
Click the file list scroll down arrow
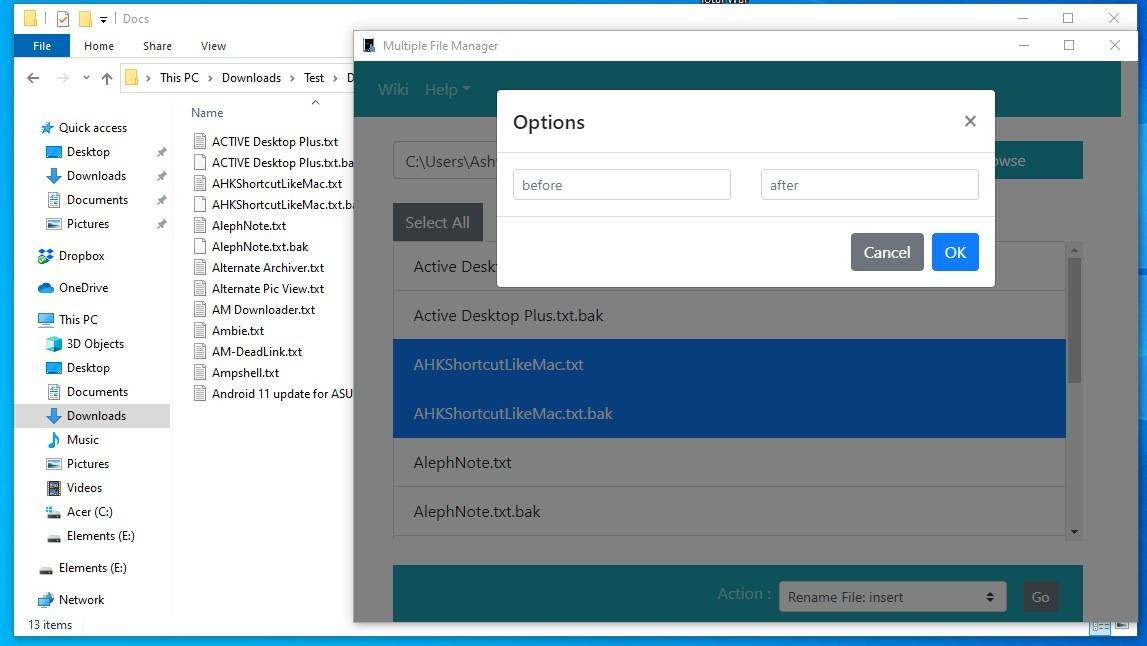coord(1074,532)
